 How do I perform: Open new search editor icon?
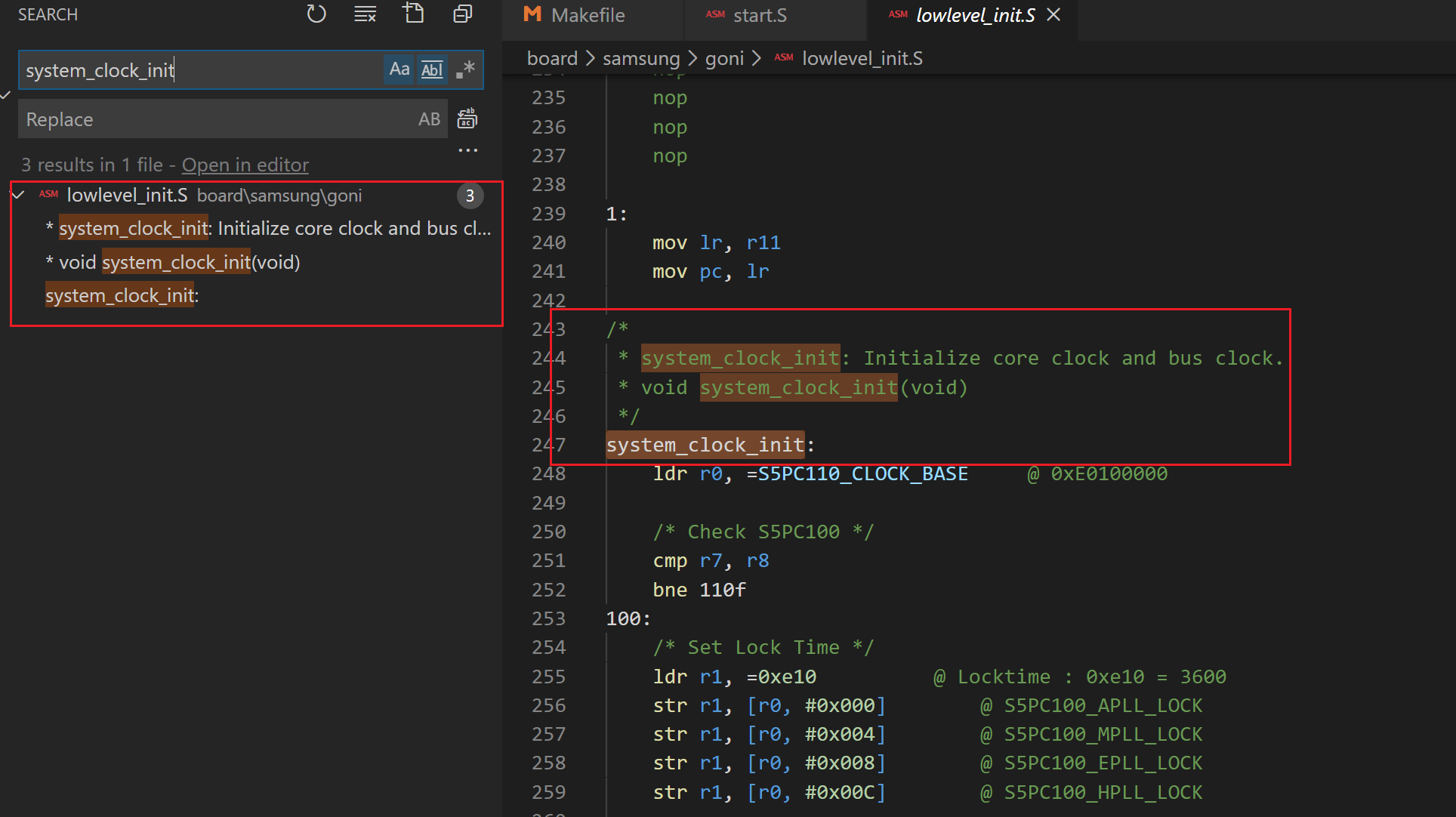point(414,14)
